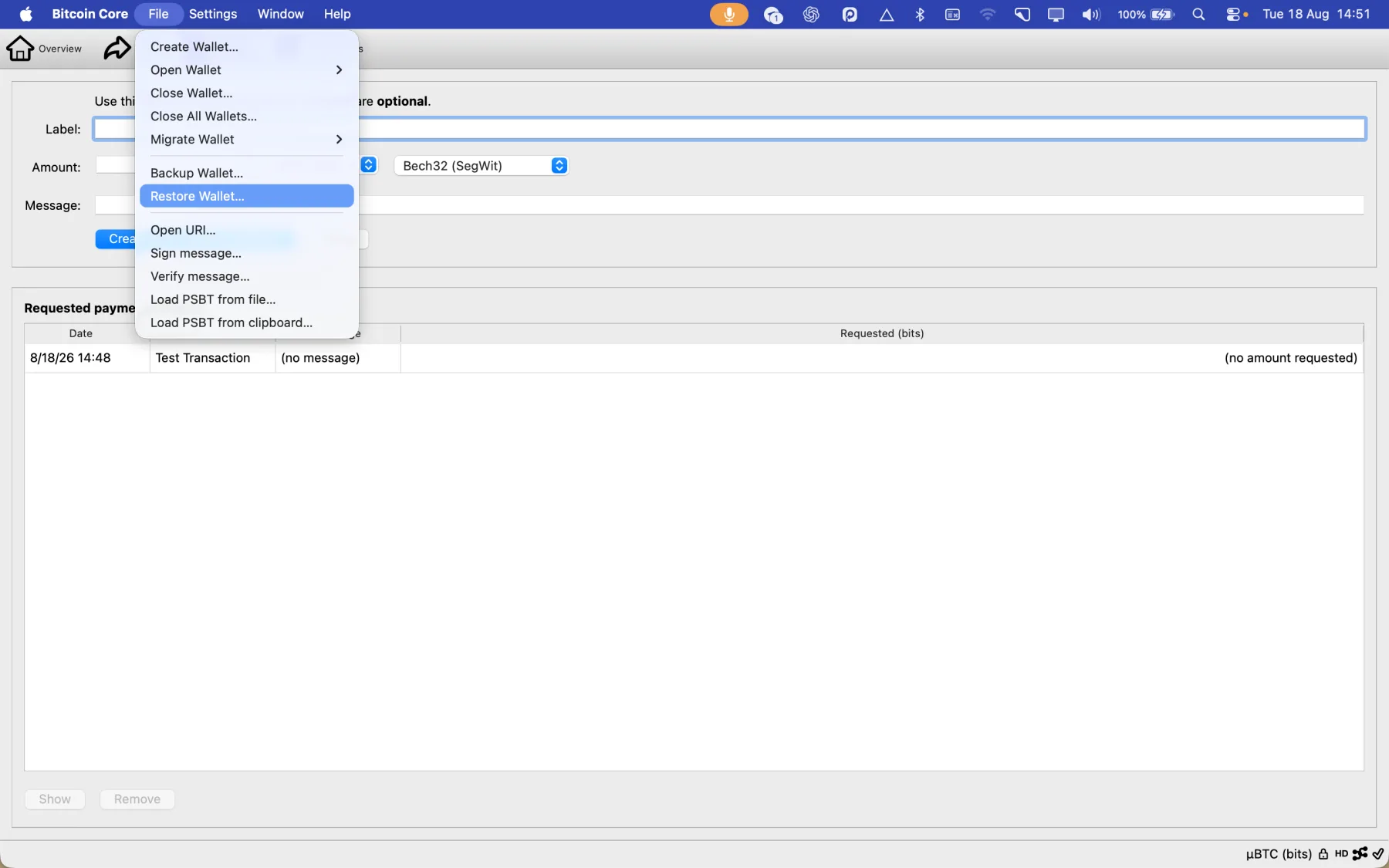Expand the Migrate Wallet submenu arrow

pos(339,139)
